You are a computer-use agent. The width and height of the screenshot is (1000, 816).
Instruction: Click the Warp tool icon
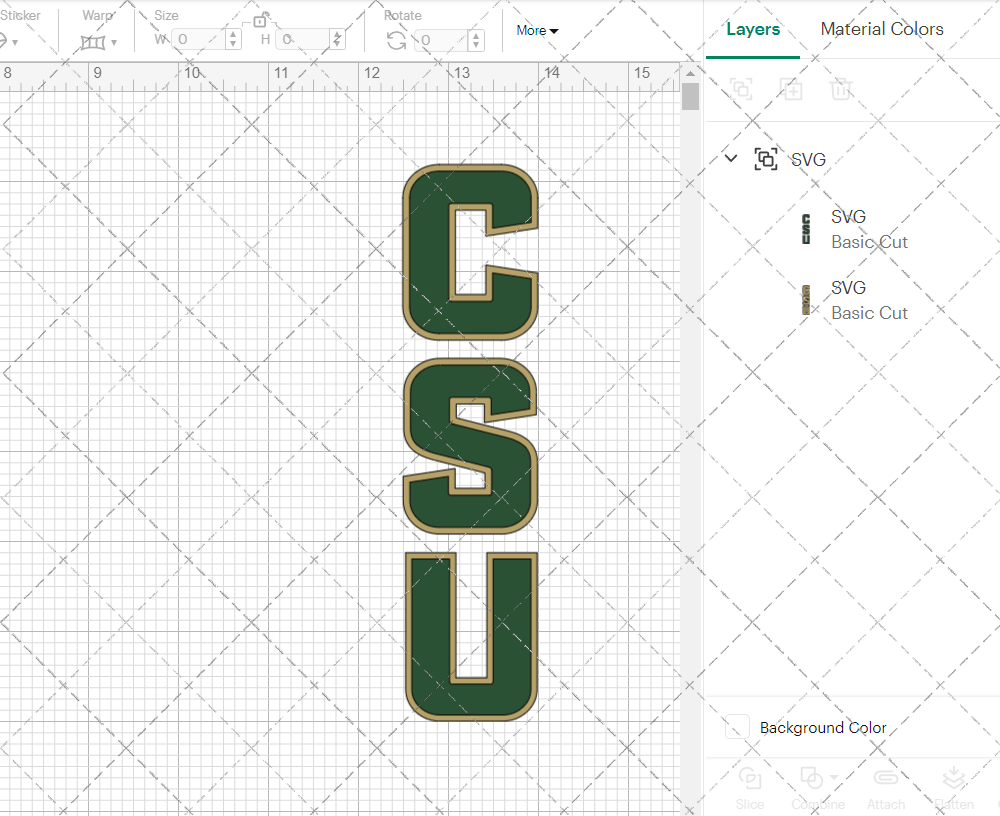[x=92, y=43]
